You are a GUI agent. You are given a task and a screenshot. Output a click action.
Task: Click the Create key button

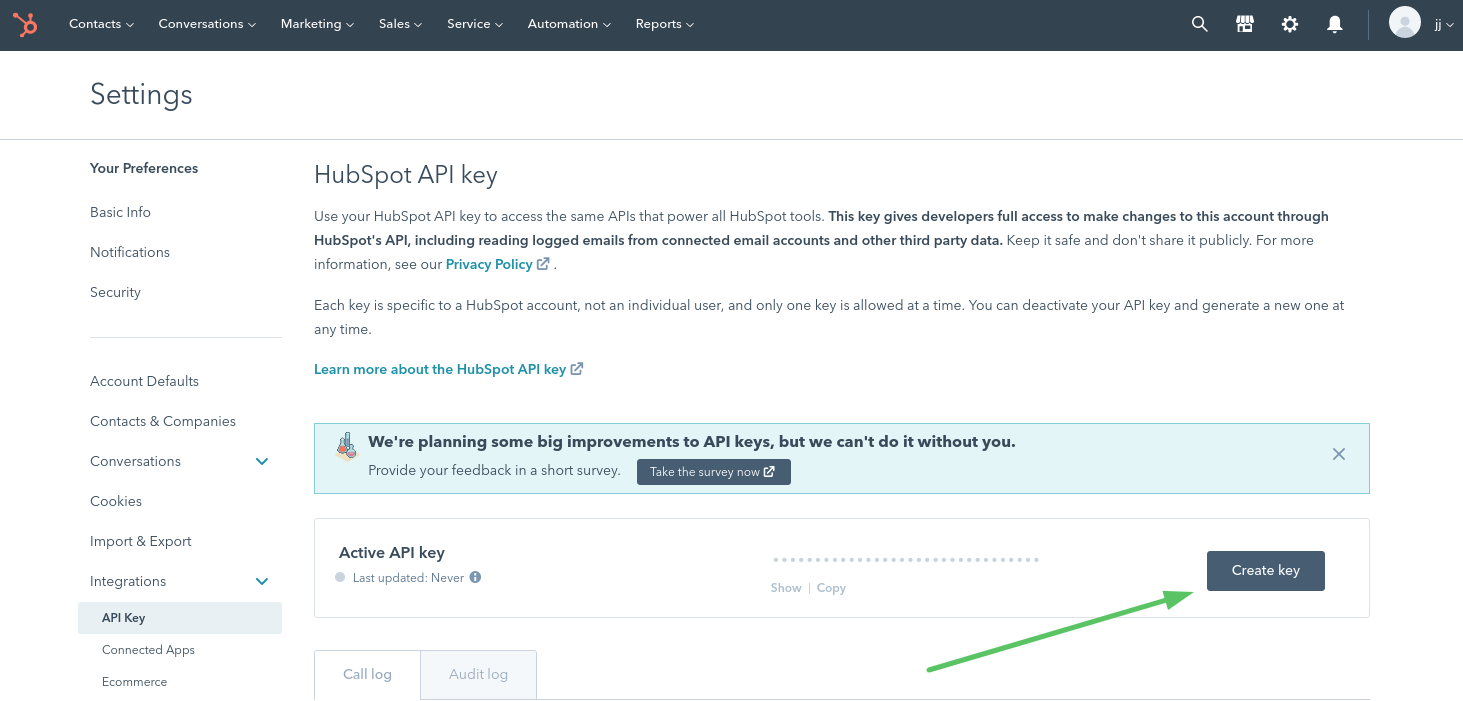pyautogui.click(x=1266, y=571)
